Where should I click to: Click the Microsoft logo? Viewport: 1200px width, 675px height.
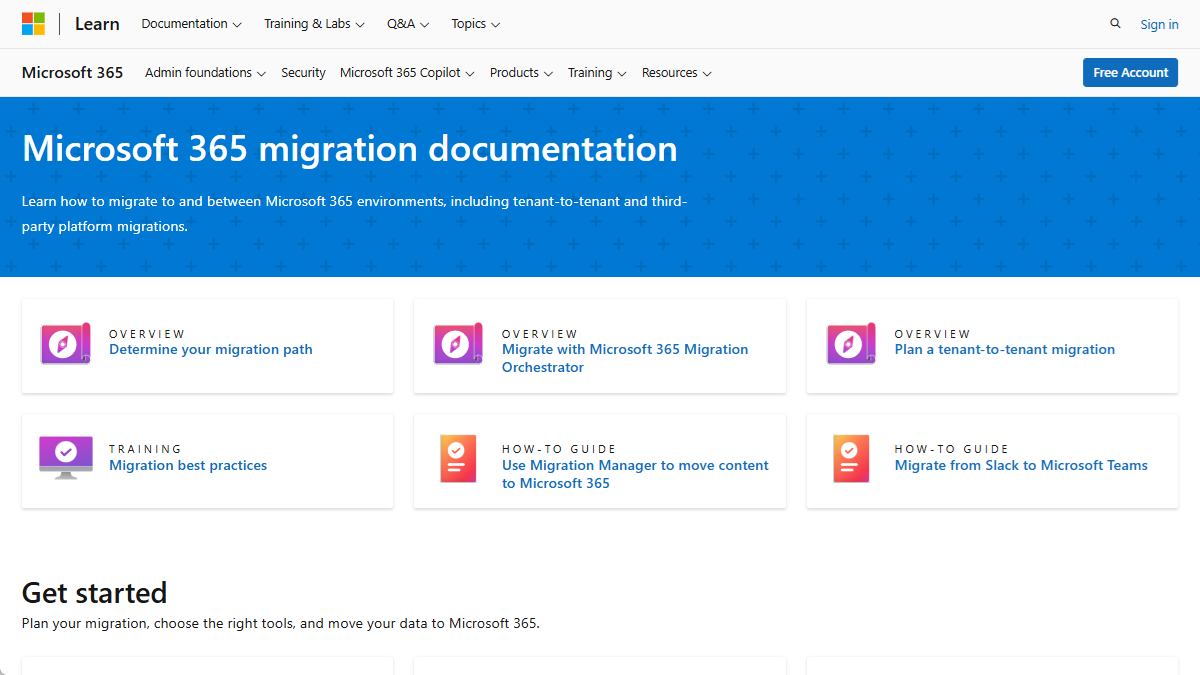[x=33, y=24]
